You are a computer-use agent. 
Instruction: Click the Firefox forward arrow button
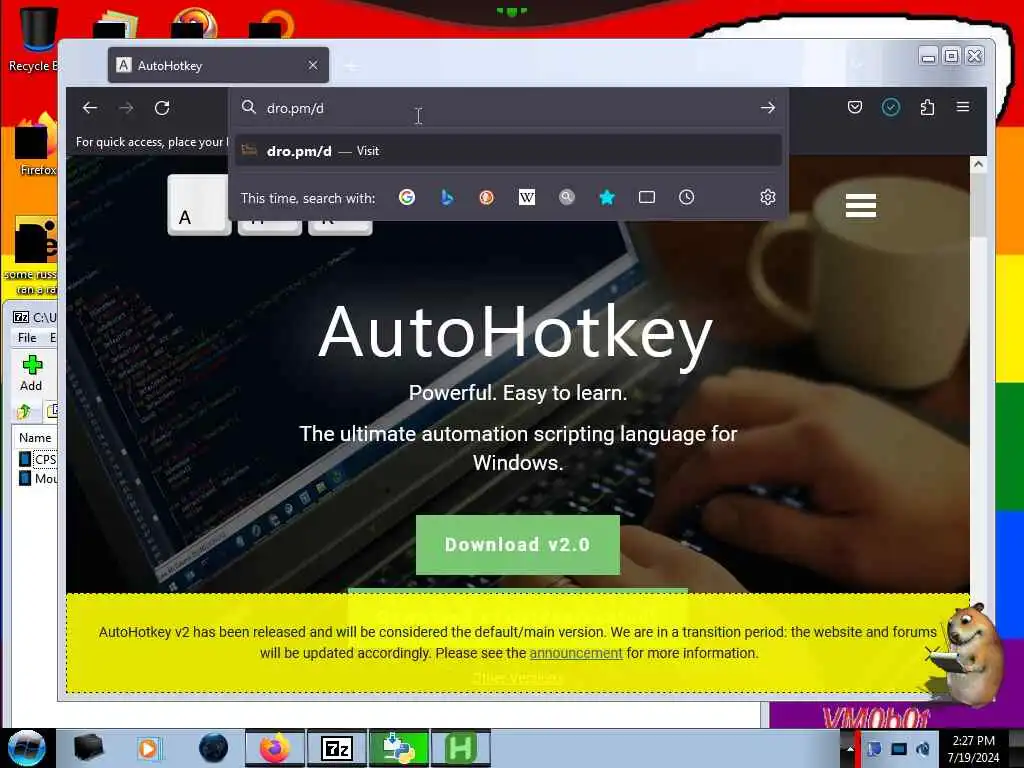click(x=126, y=108)
